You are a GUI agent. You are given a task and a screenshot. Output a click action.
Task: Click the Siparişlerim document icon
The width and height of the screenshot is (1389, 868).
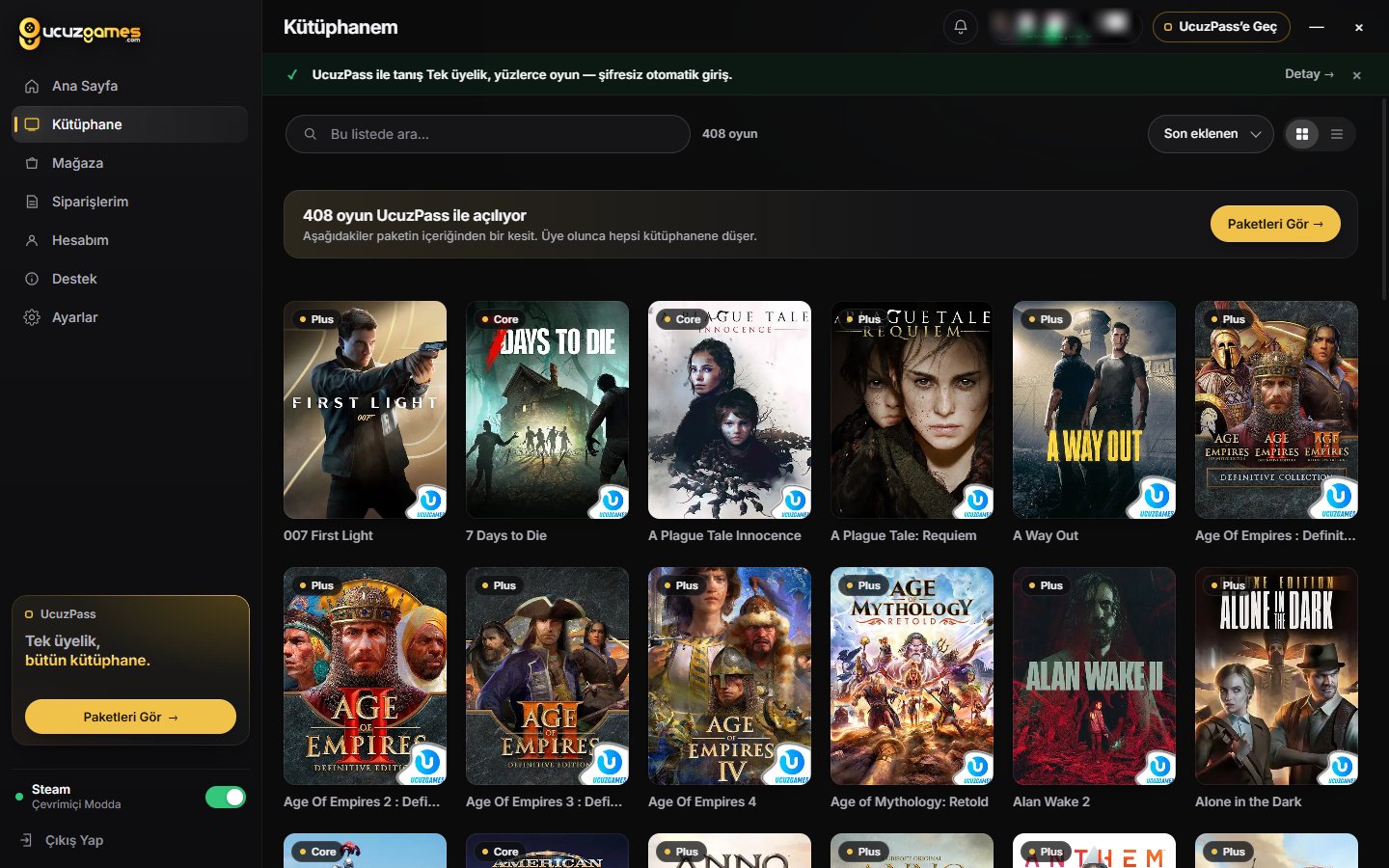click(x=32, y=202)
